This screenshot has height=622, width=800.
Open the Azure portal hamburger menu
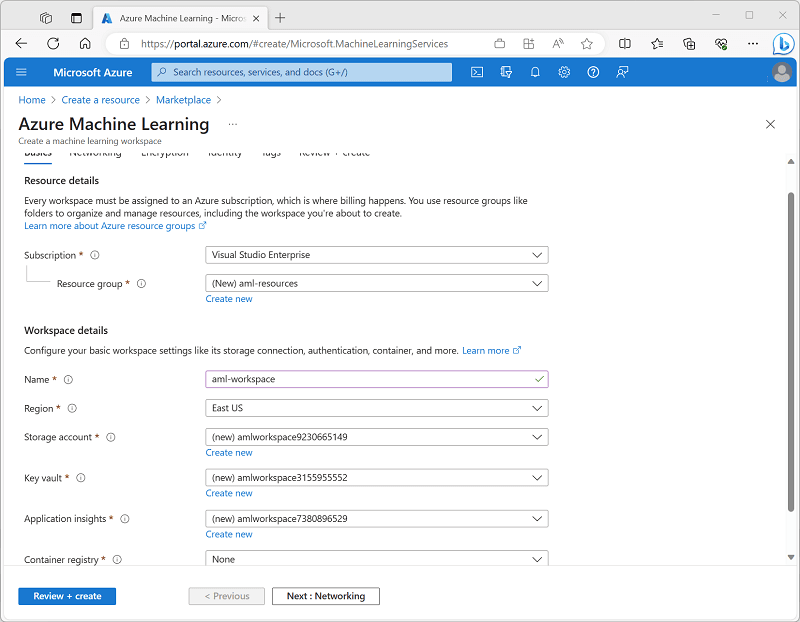tap(21, 72)
